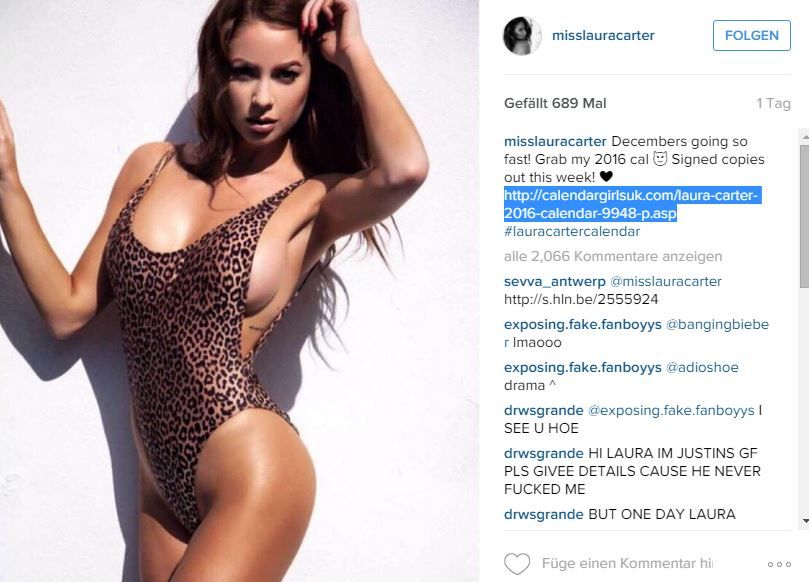Open the misslauracarter profile avatar

pos(522,36)
